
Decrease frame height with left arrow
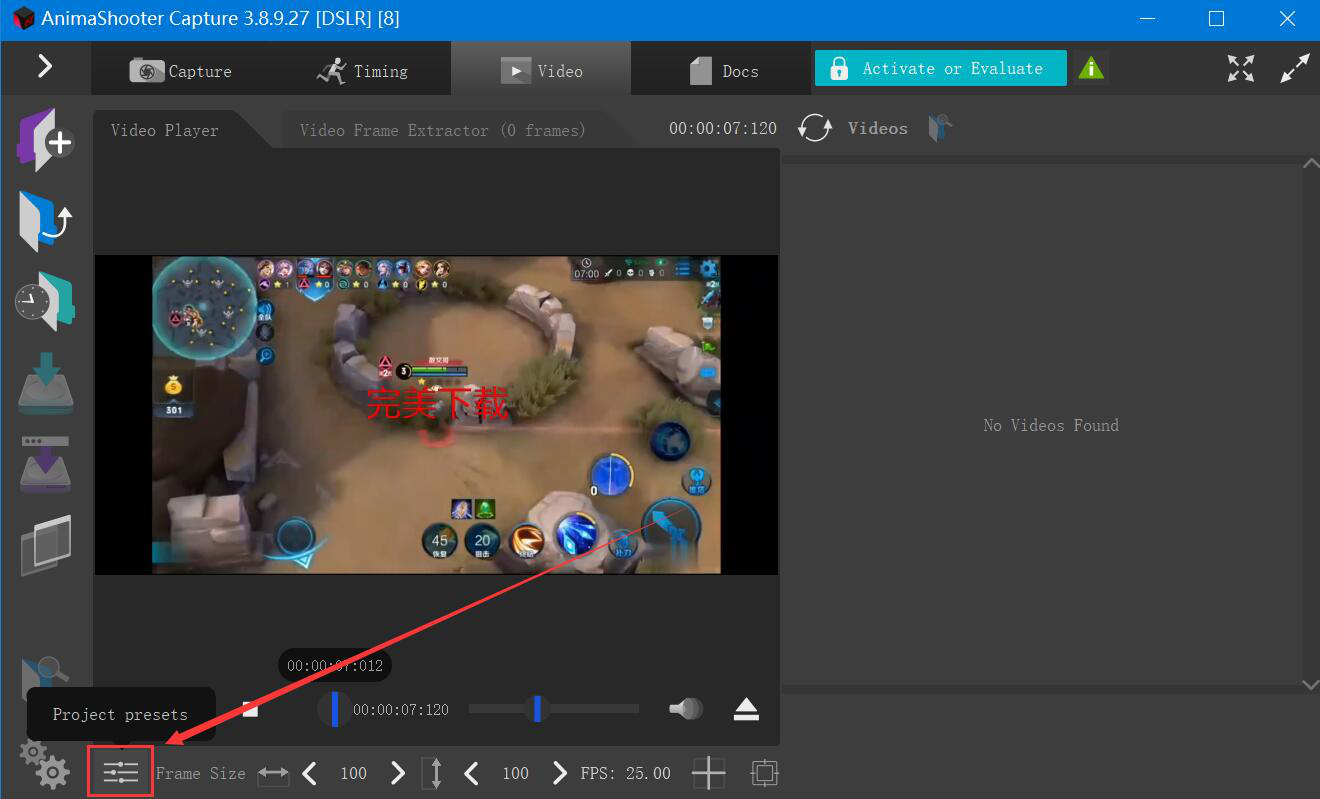(x=471, y=772)
